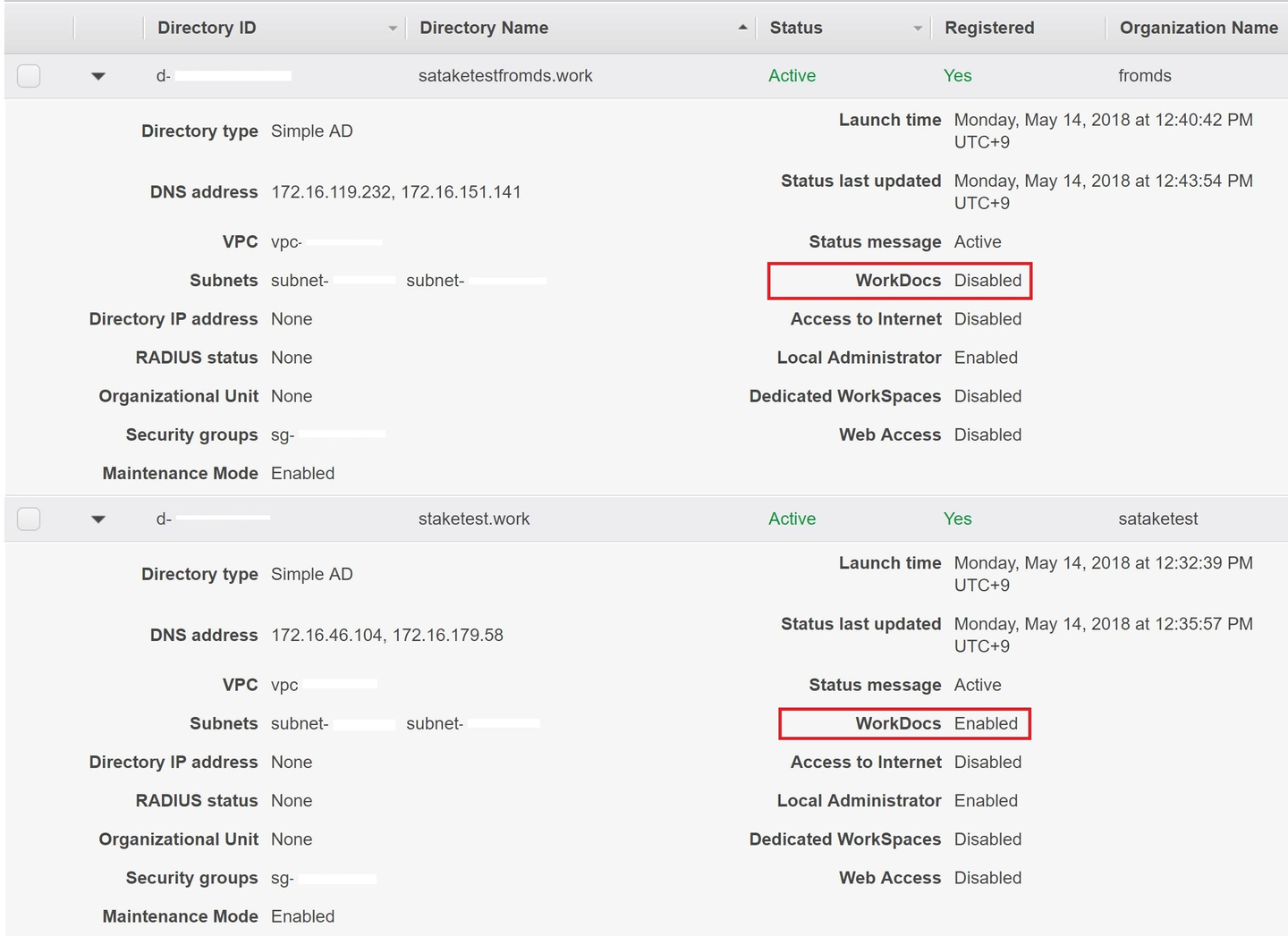Click the Directory ID column header
The height and width of the screenshot is (936, 1288).
pos(207,28)
